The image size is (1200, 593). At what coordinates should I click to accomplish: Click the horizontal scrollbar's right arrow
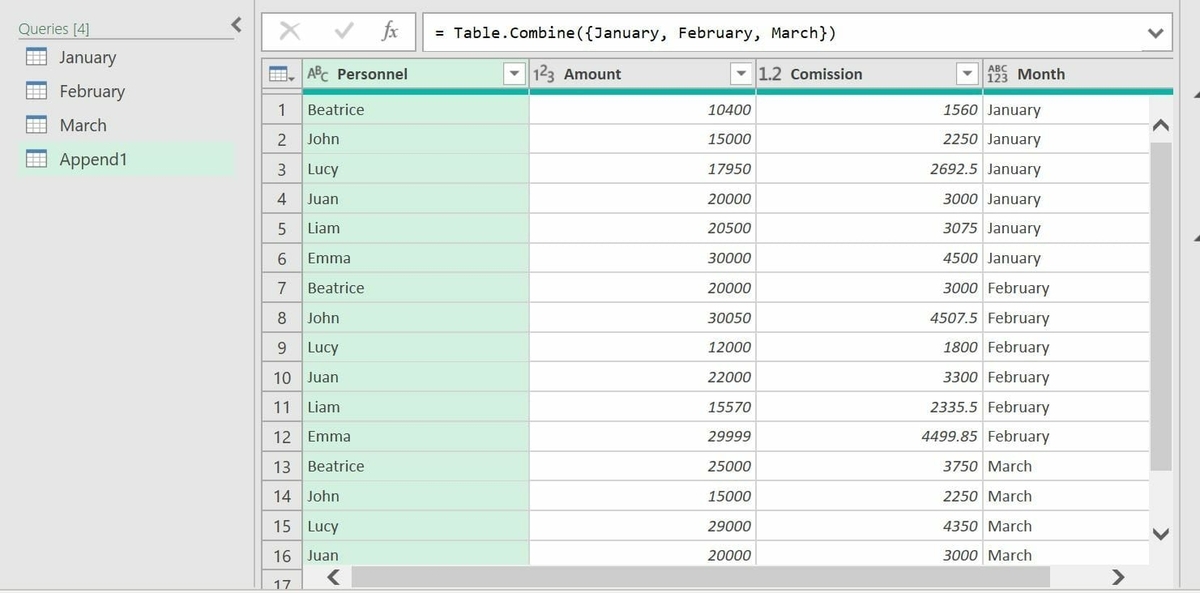tap(1118, 578)
